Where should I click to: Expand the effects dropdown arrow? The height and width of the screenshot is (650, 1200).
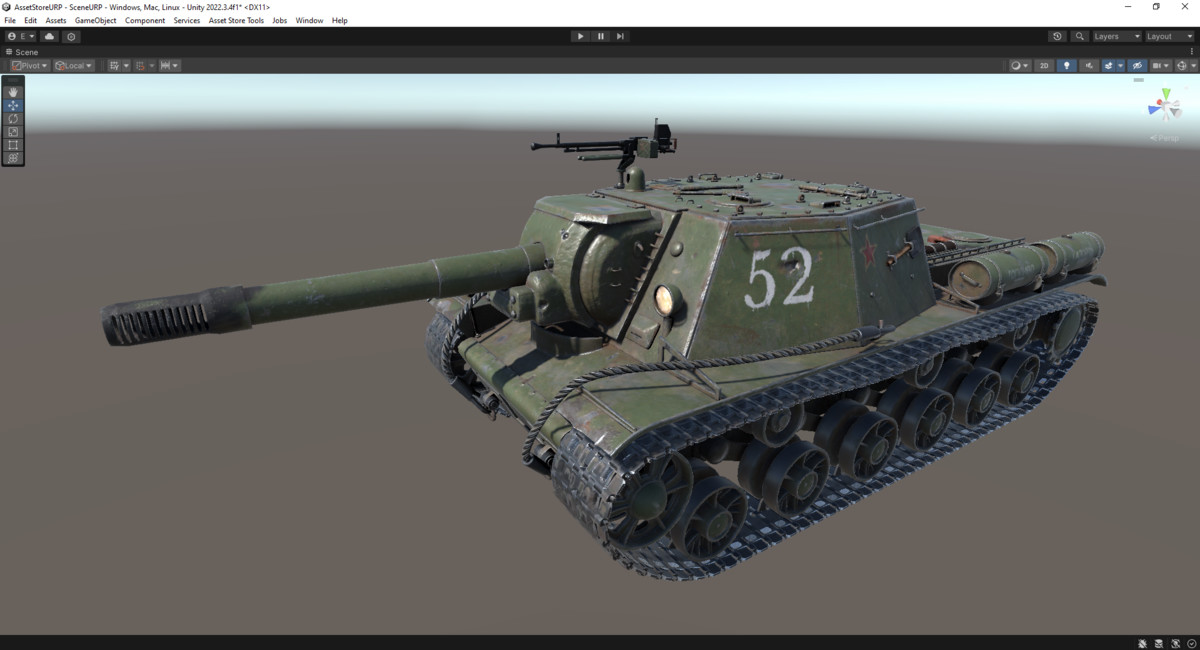[1121, 66]
